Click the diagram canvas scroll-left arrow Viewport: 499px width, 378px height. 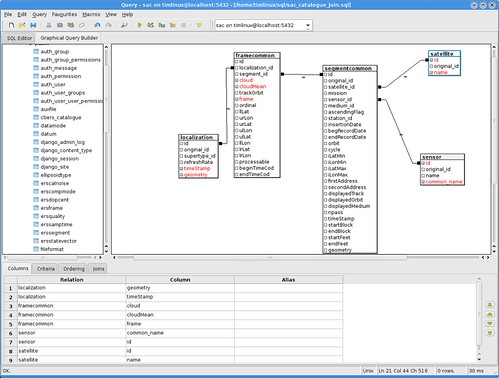114,257
